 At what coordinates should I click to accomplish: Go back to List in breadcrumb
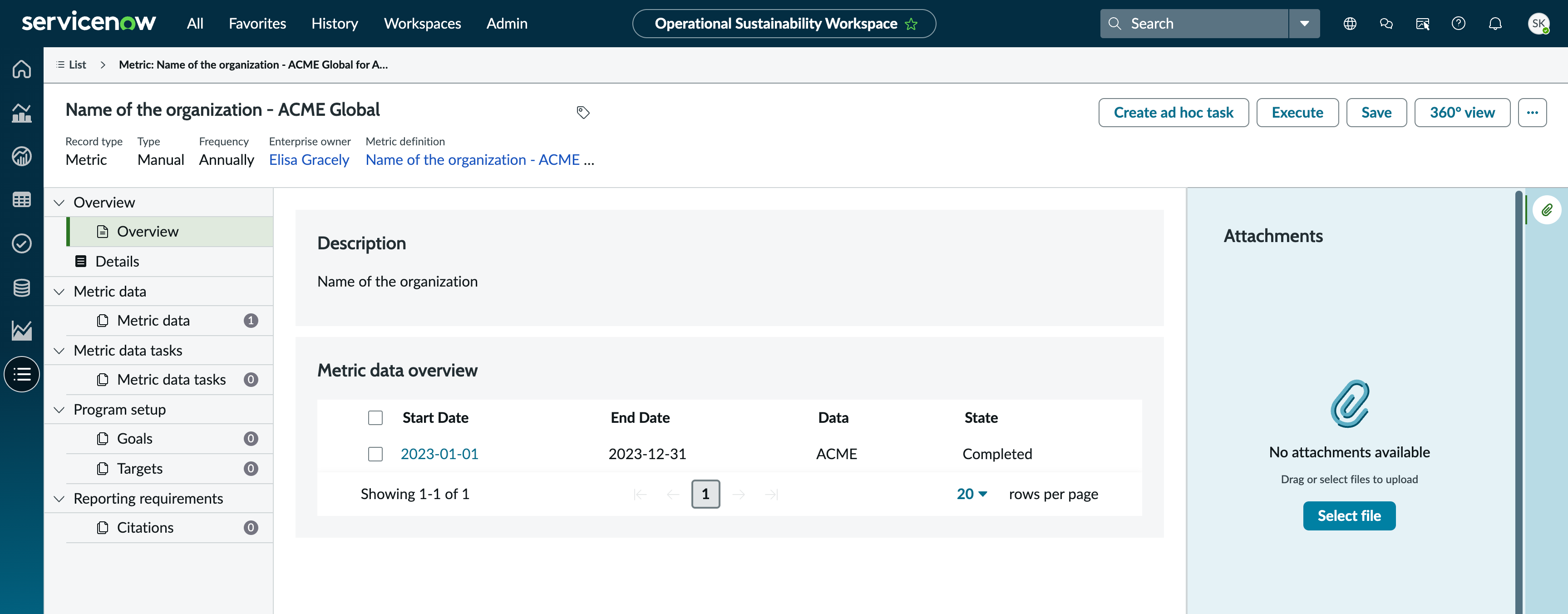(x=71, y=64)
